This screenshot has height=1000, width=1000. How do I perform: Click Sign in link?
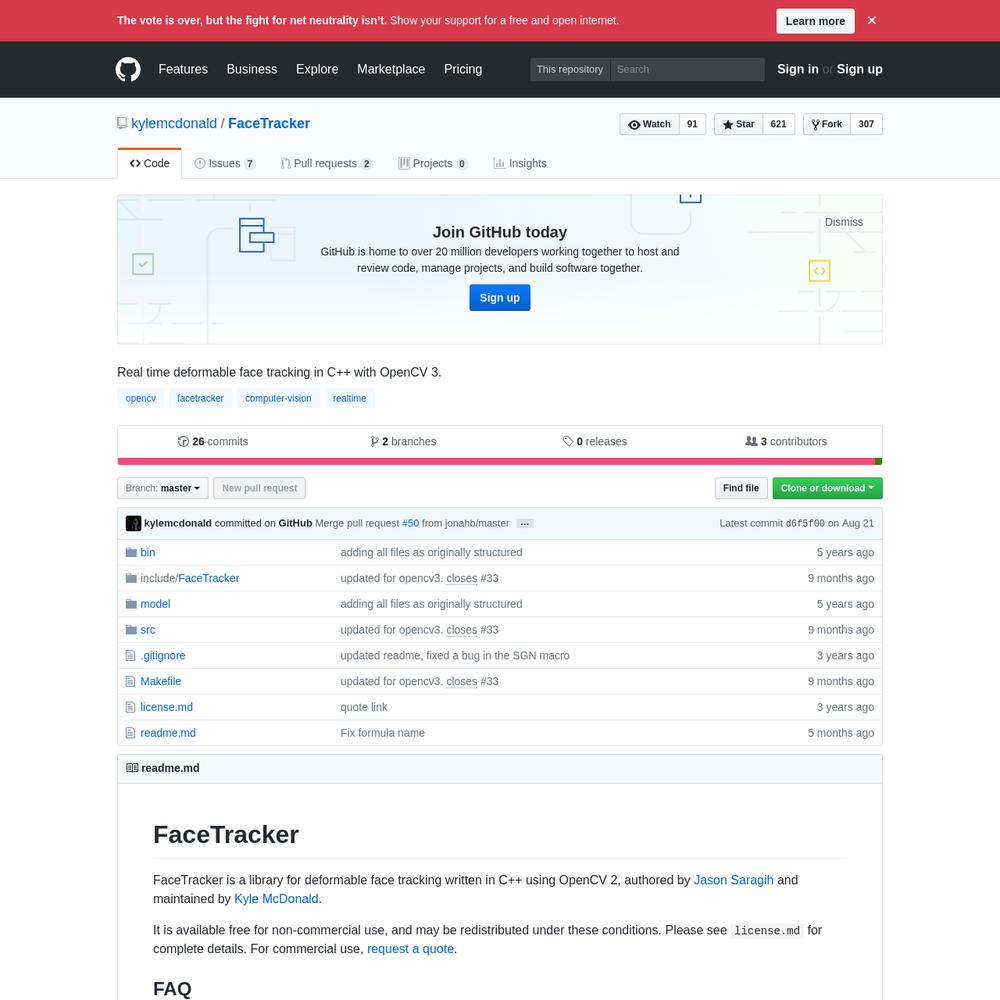pyautogui.click(x=797, y=69)
